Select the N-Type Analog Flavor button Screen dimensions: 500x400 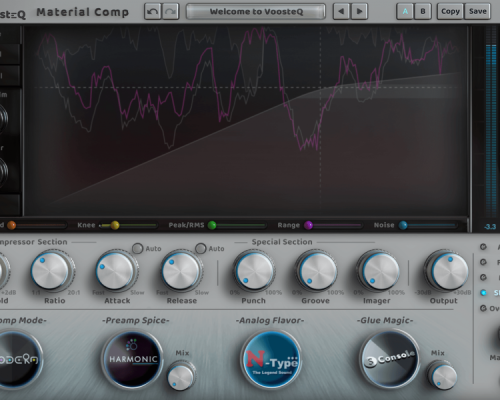271,359
